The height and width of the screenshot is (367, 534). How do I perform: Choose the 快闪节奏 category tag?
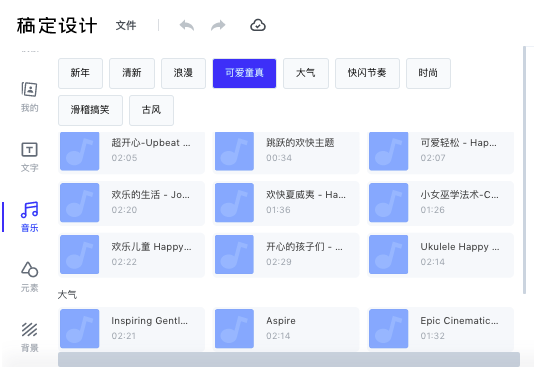(x=367, y=73)
